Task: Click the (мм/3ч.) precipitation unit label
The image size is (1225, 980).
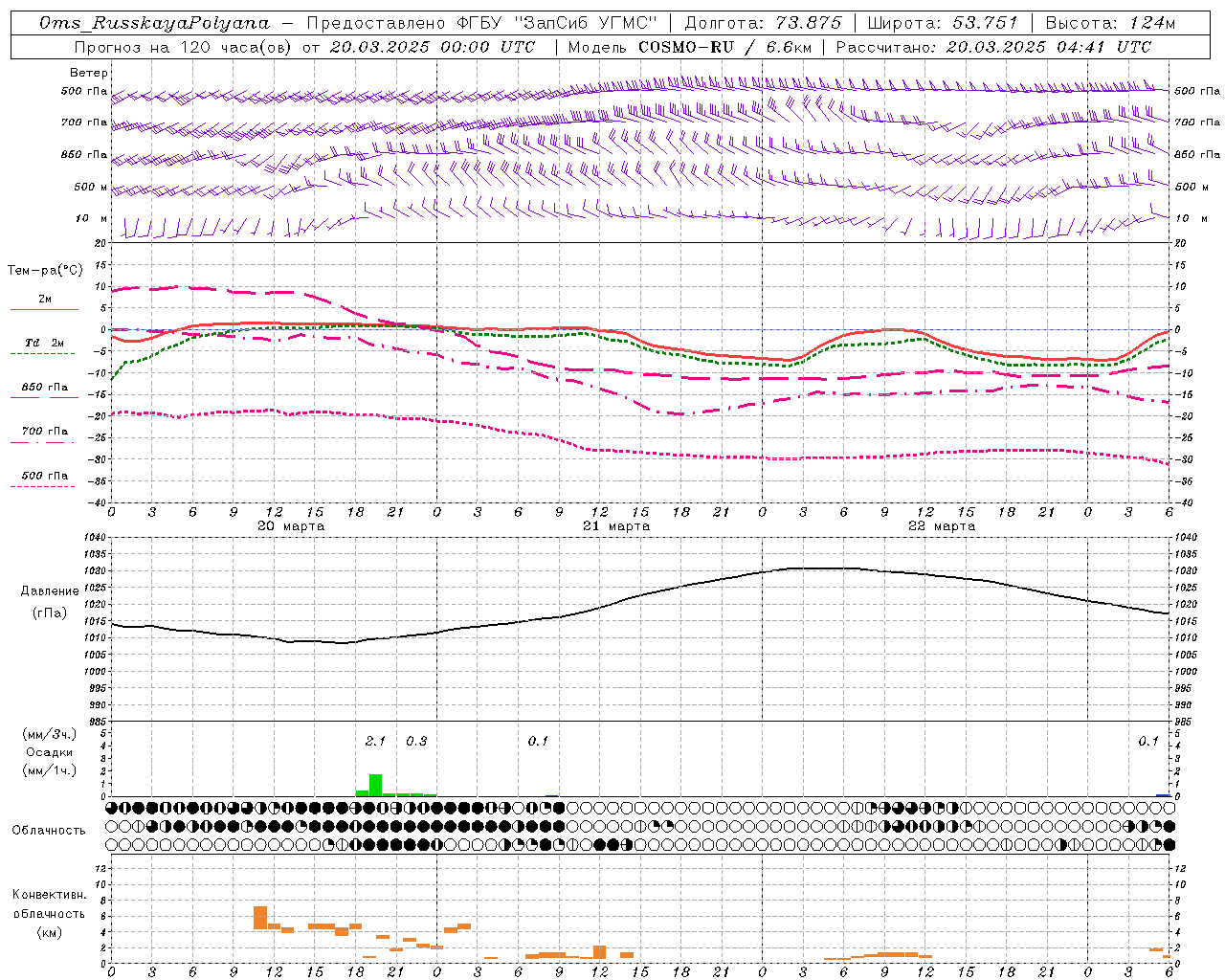Action: pos(49,734)
